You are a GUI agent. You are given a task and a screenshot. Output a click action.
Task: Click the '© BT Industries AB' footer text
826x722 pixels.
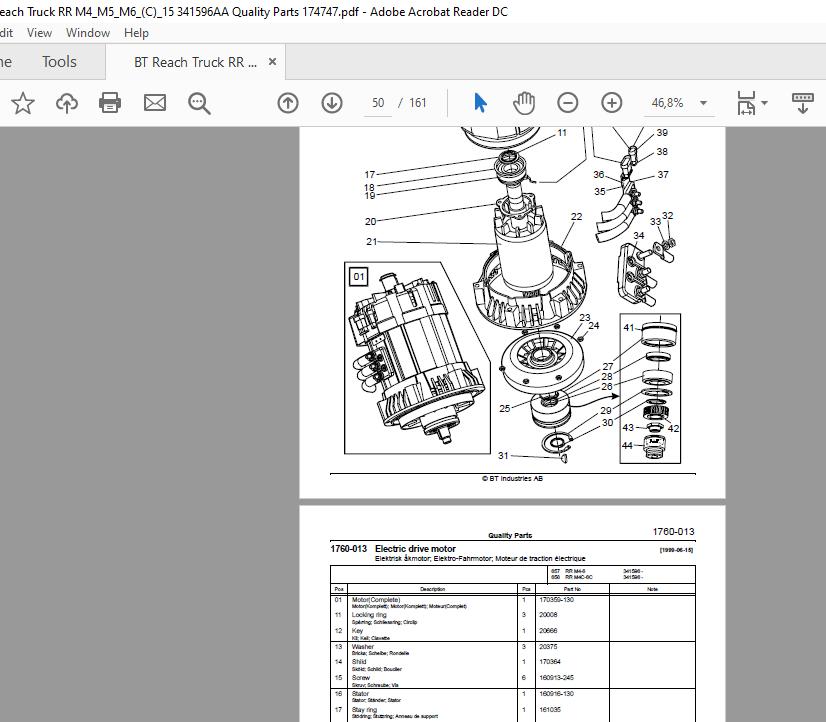tap(512, 478)
